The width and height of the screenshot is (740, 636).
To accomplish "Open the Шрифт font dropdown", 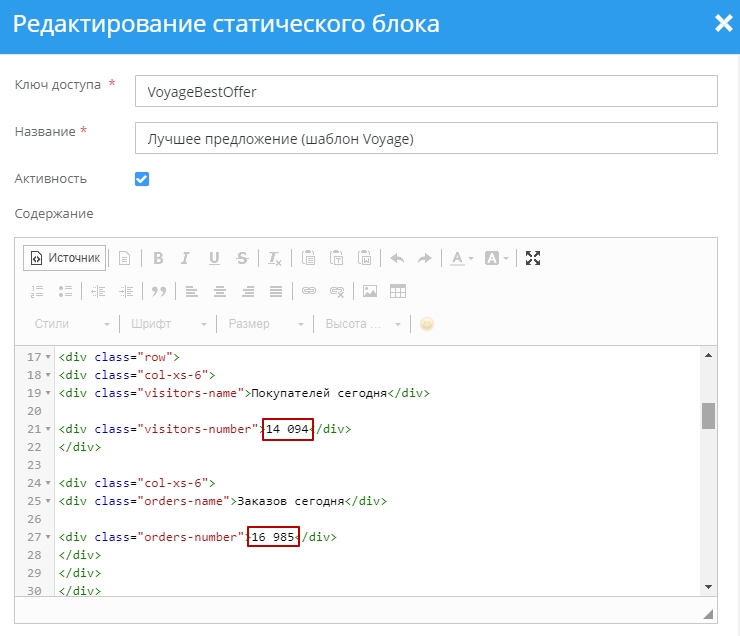I will (168, 324).
